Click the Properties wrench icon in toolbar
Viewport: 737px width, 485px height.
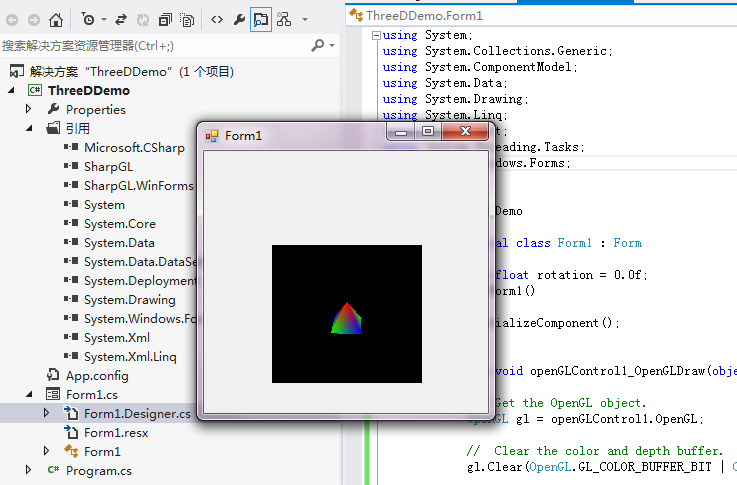click(239, 20)
